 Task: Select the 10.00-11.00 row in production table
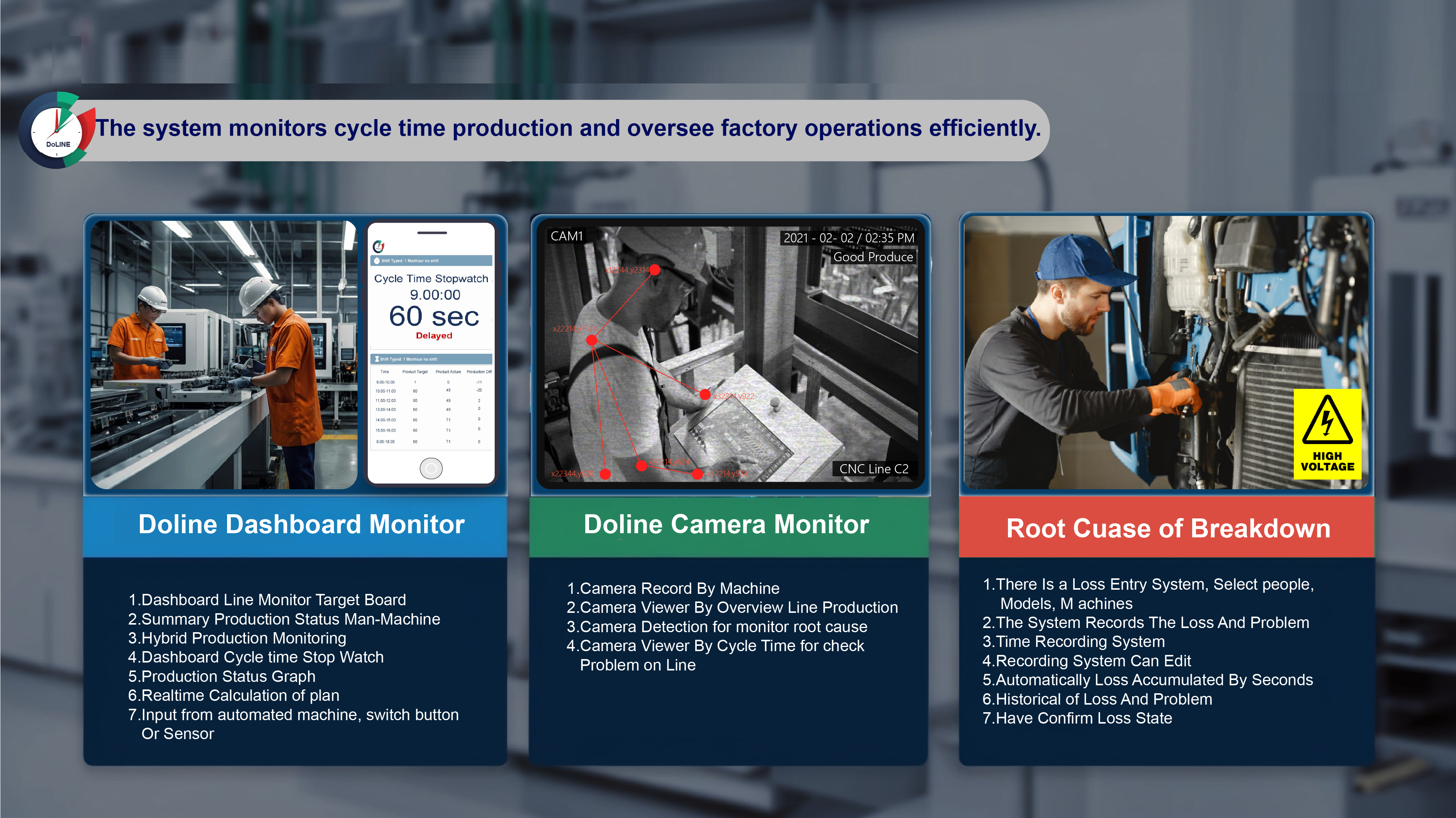pos(386,391)
